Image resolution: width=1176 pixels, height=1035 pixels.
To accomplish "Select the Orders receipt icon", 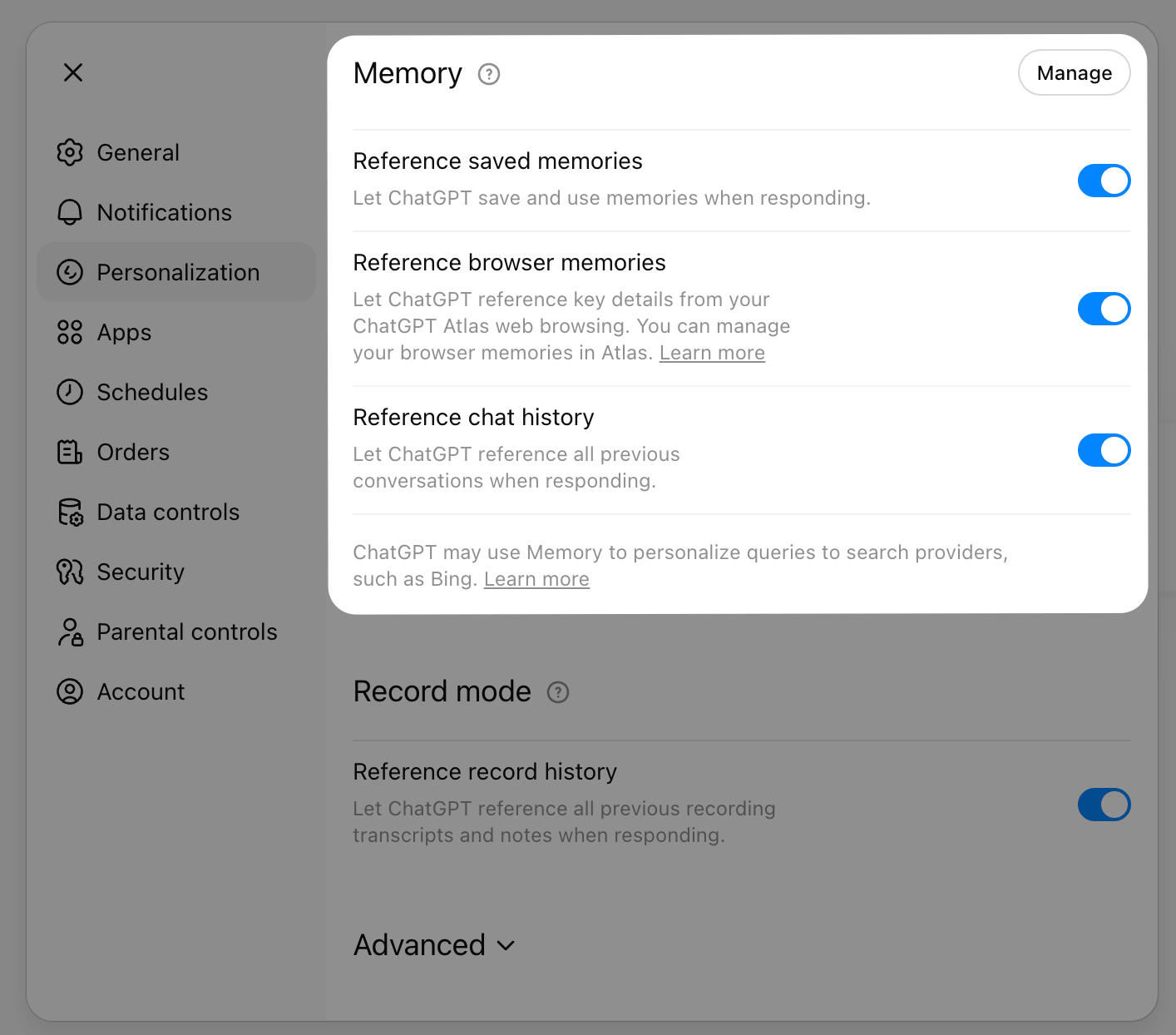I will (x=70, y=452).
